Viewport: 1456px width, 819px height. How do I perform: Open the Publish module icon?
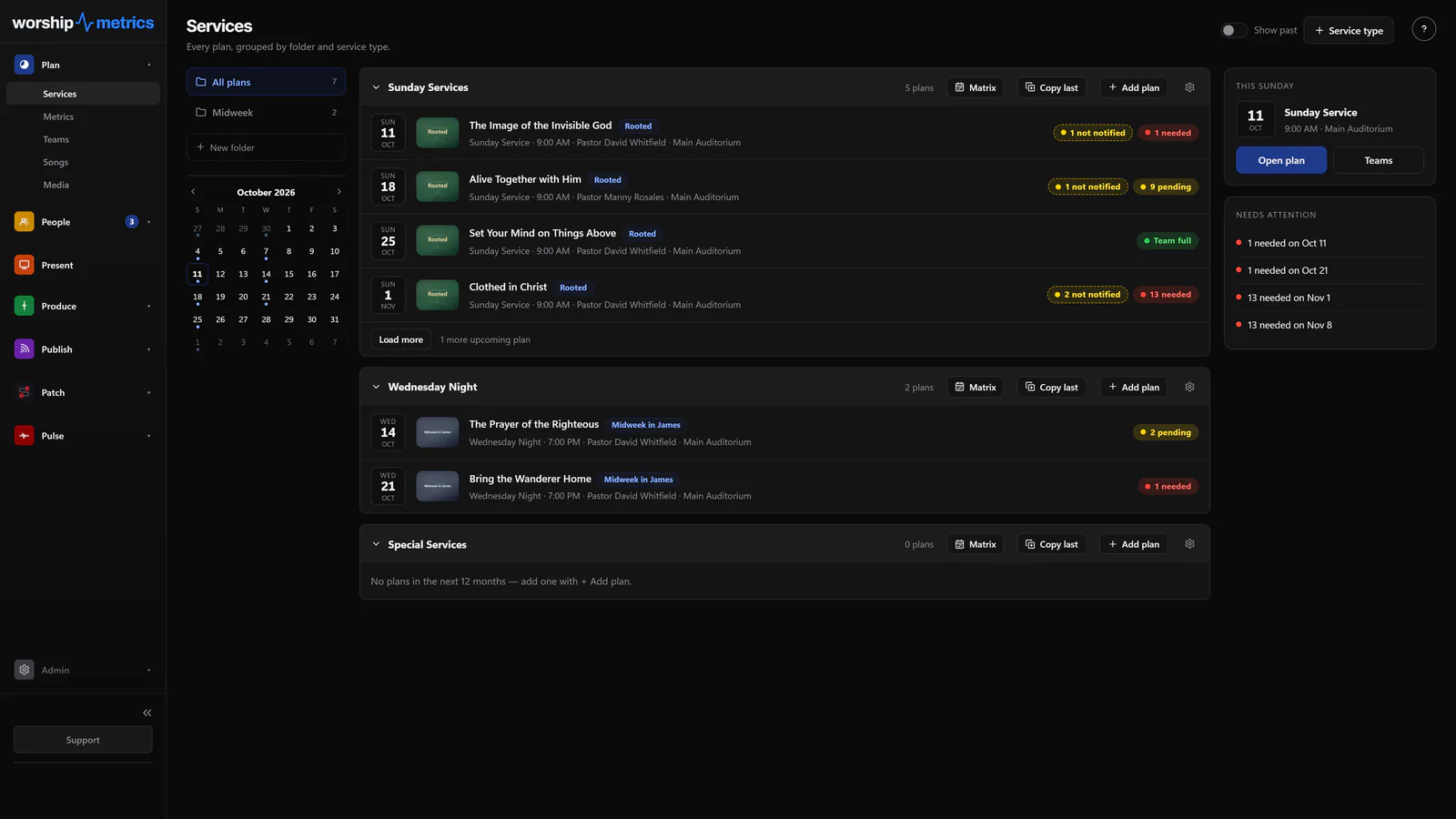25,349
